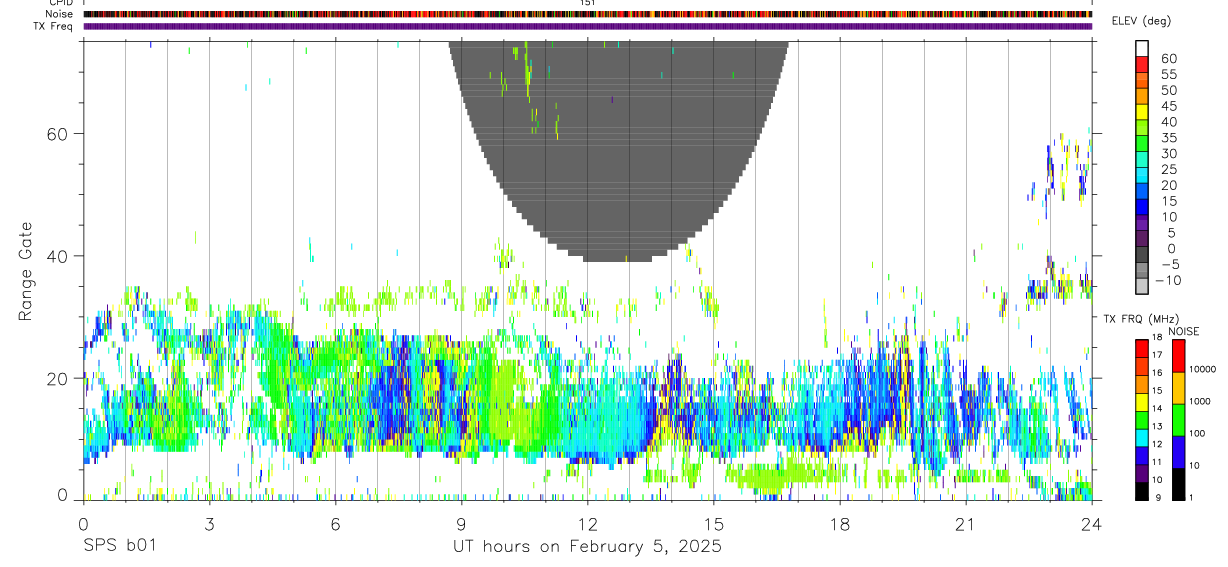Select the purple 10–11 swatch in TX FRQ bar
Image resolution: width=1228 pixels, height=567 pixels.
pyautogui.click(x=1142, y=473)
